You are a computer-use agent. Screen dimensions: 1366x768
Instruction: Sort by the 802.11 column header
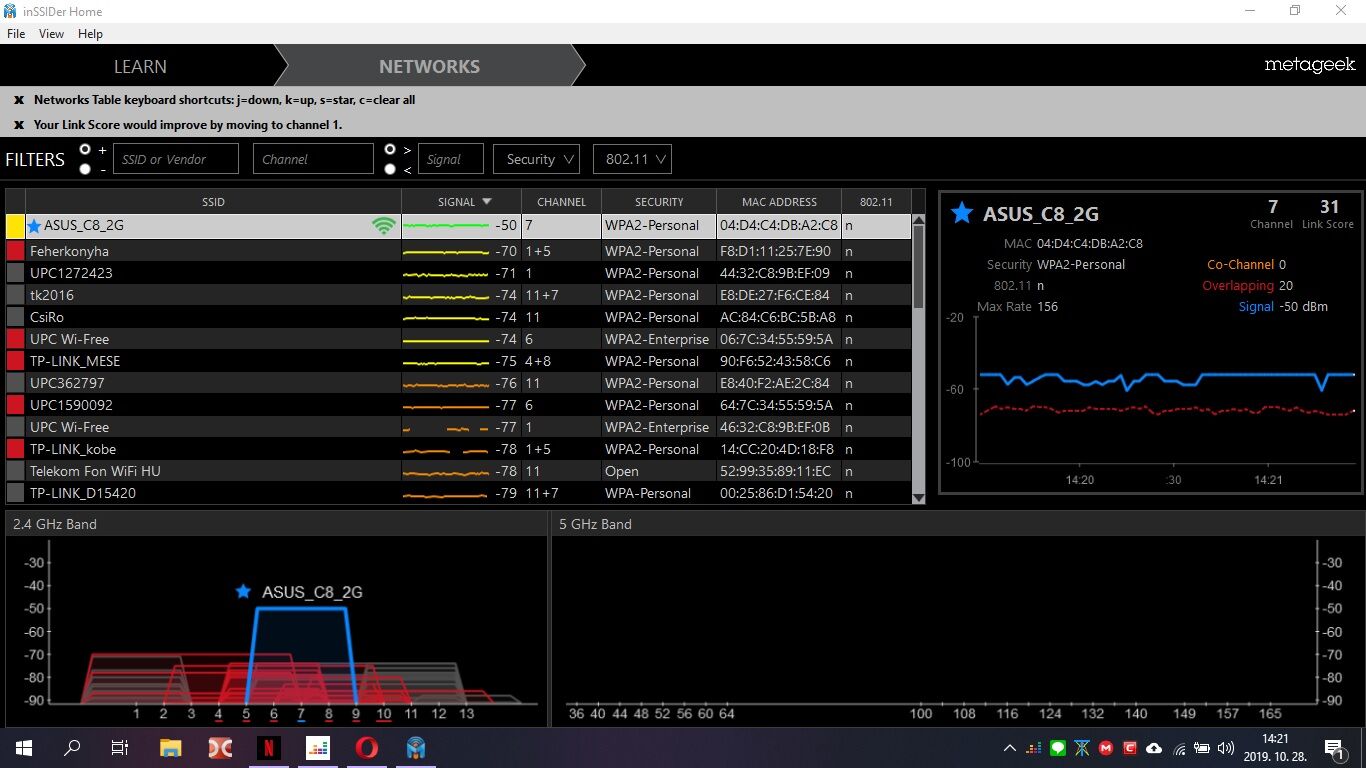876,201
